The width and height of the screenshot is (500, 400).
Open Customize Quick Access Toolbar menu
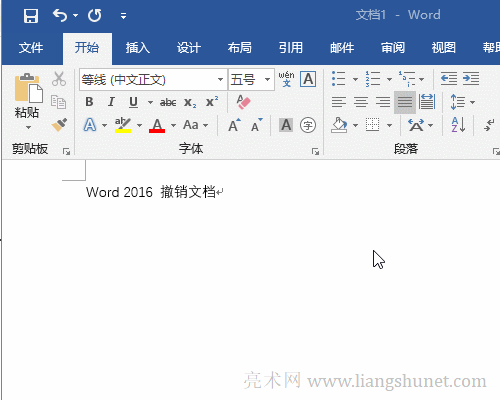pos(123,16)
